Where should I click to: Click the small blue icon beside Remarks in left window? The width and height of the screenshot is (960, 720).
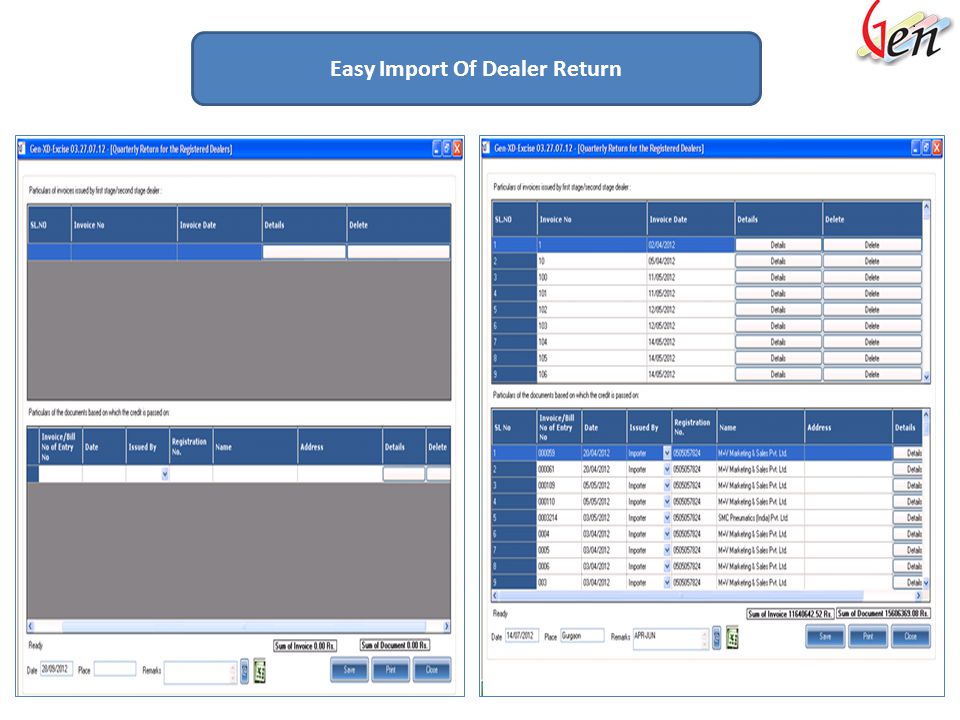point(244,671)
